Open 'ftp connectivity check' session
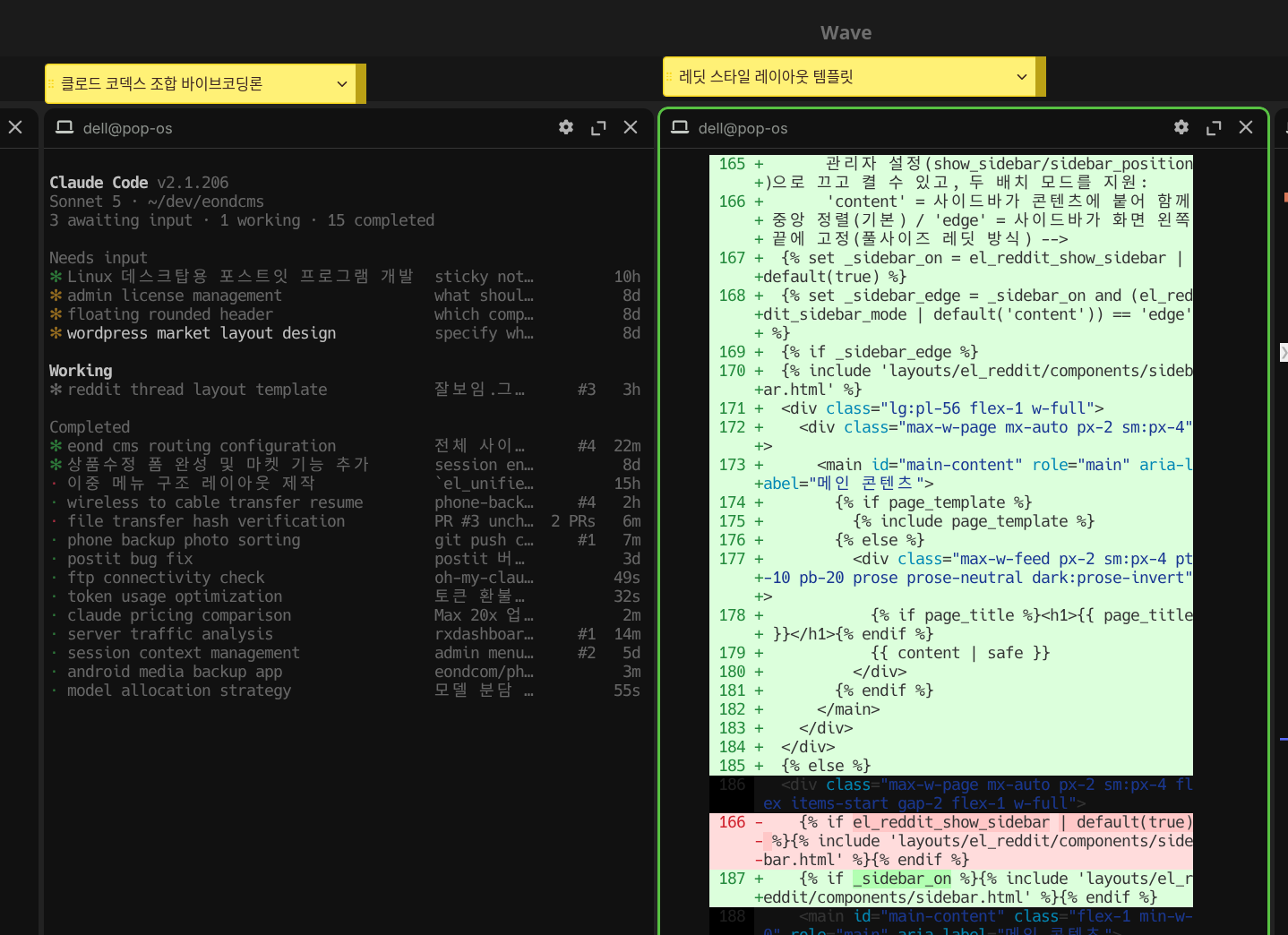1288x935 pixels. pyautogui.click(x=345, y=578)
